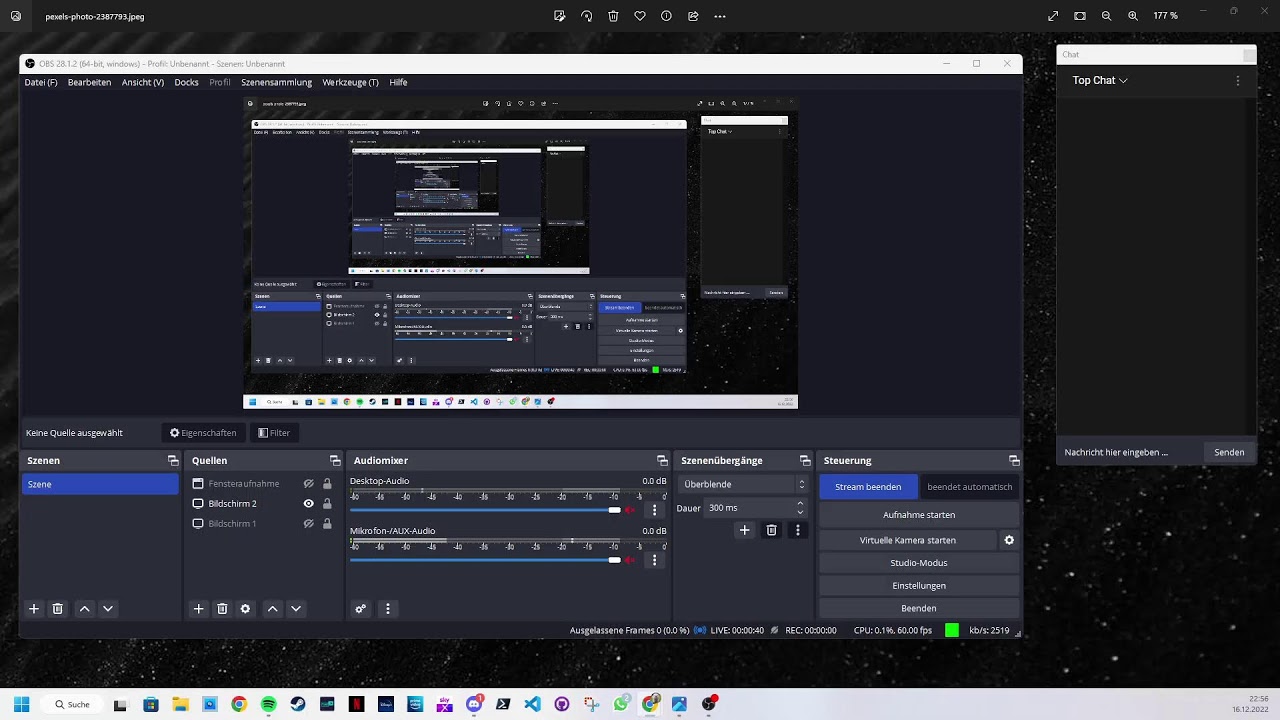Screen dimensions: 1280x720
Task: Undock the Szenenübergänge panel
Action: pyautogui.click(x=805, y=461)
